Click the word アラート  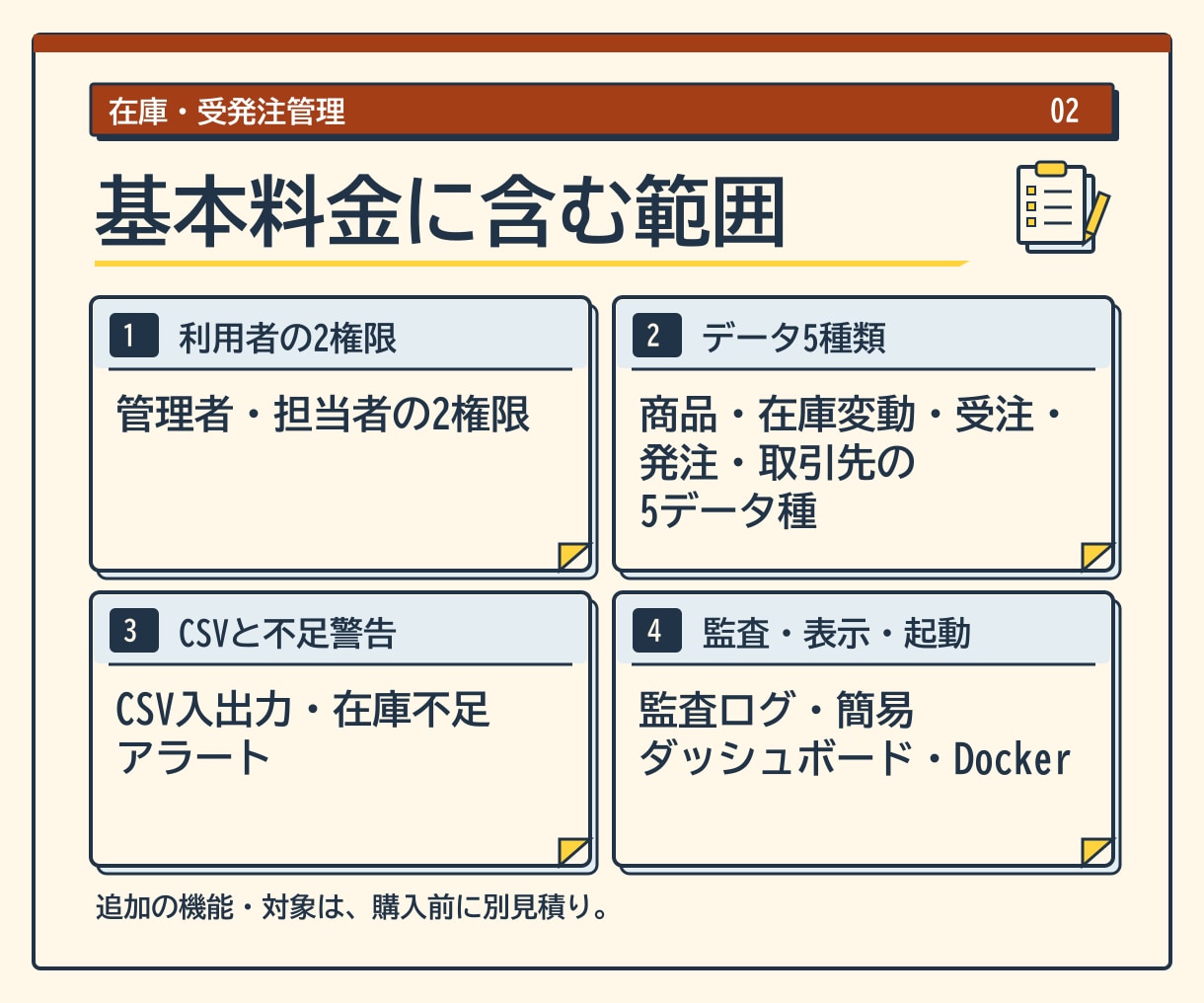(192, 758)
